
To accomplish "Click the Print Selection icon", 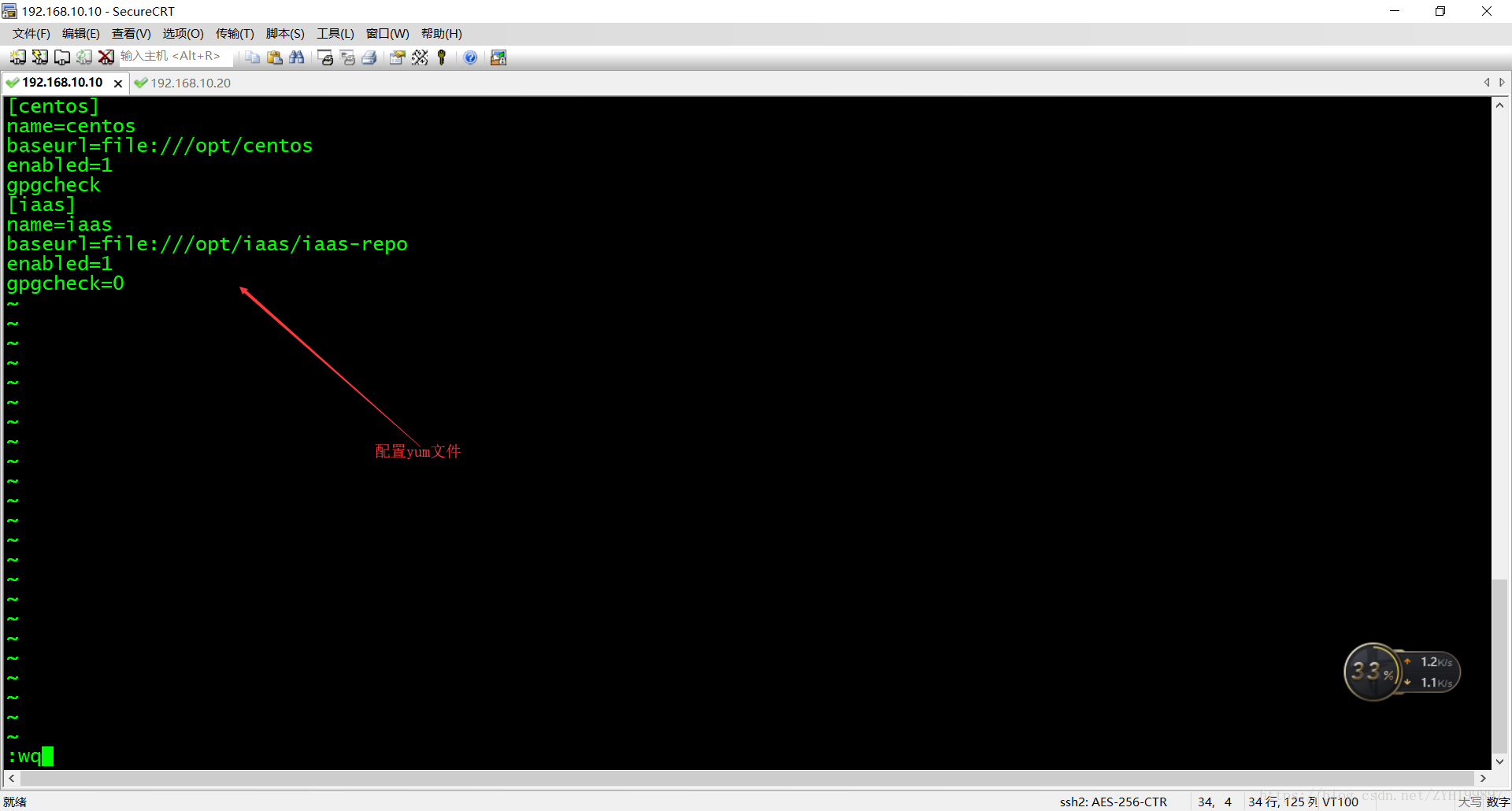I will click(346, 57).
